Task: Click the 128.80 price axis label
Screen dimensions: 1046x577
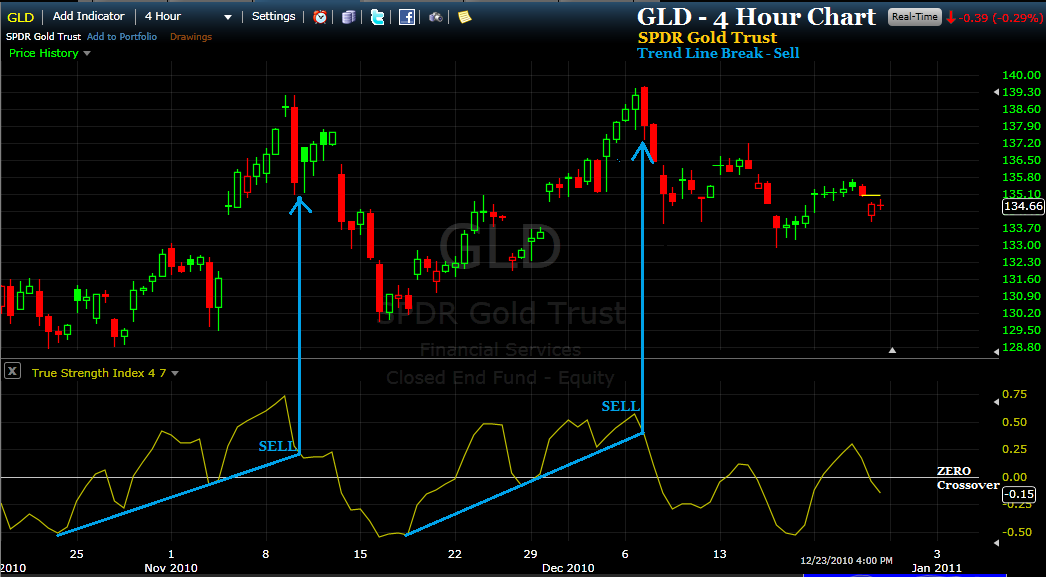Action: tap(1019, 347)
